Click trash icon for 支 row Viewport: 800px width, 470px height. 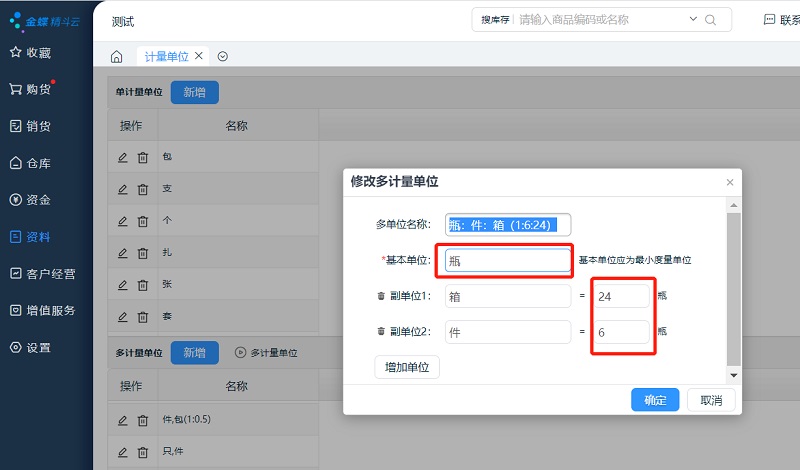(143, 189)
